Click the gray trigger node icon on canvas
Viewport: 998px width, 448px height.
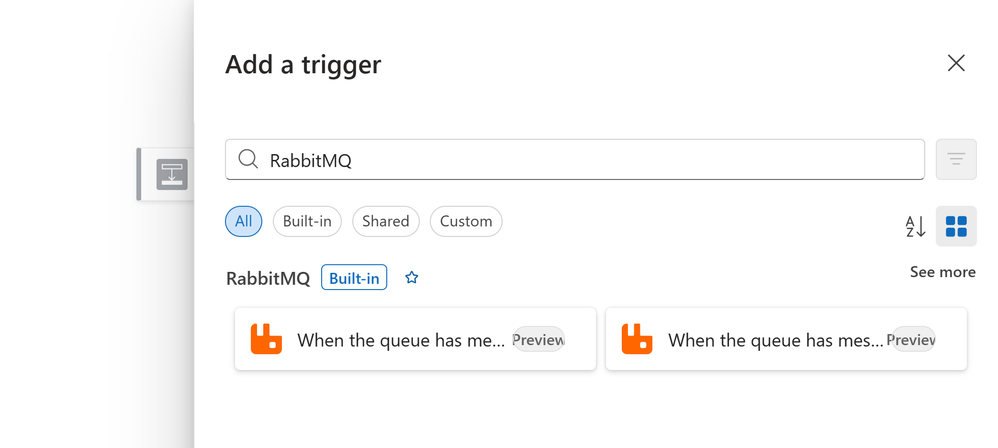(x=172, y=174)
